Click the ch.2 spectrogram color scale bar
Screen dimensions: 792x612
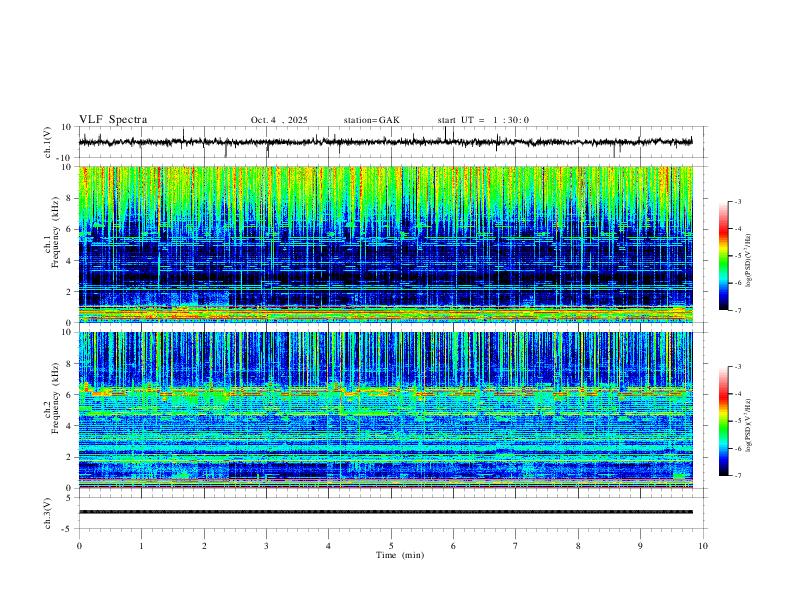pos(723,421)
